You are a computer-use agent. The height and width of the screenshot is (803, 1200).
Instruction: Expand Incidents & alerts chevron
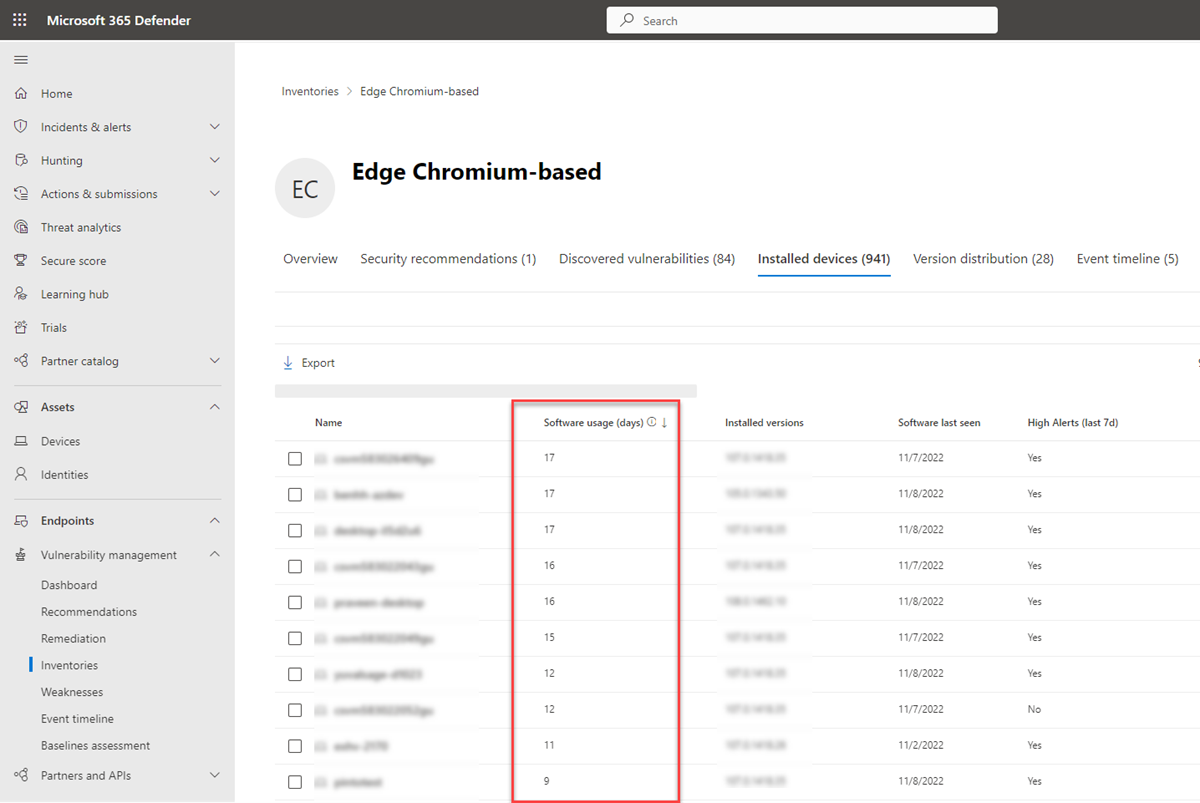[x=215, y=127]
